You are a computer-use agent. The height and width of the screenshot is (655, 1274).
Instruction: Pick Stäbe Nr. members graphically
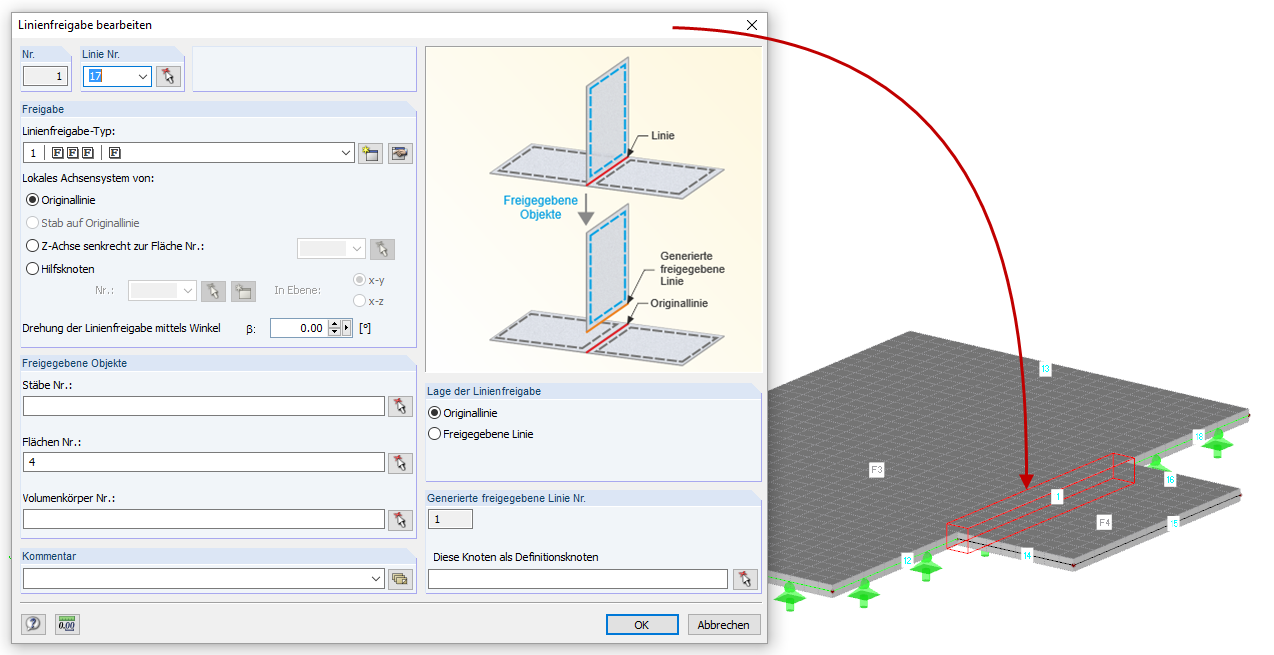(400, 406)
